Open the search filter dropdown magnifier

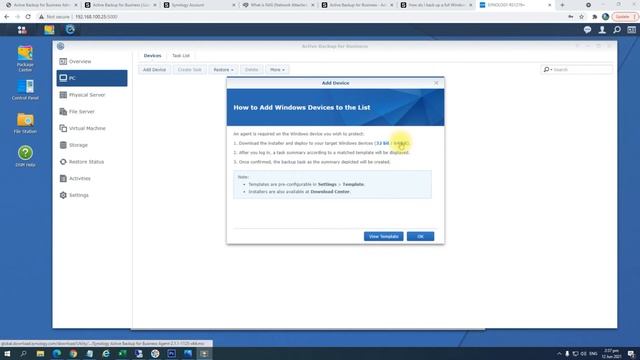click(547, 70)
